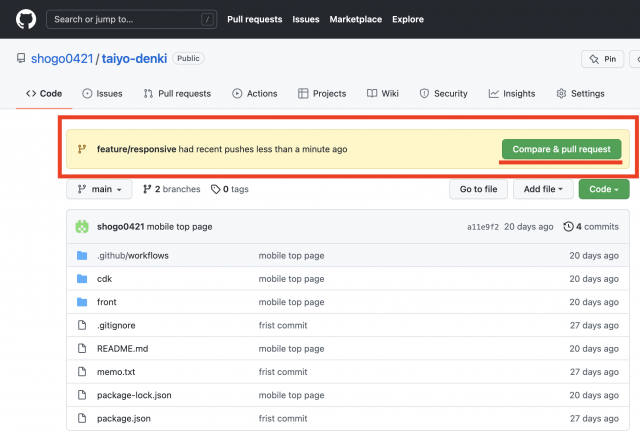This screenshot has width=640, height=436.
Task: Click the file icon beside memo.txt
Action: (82, 372)
